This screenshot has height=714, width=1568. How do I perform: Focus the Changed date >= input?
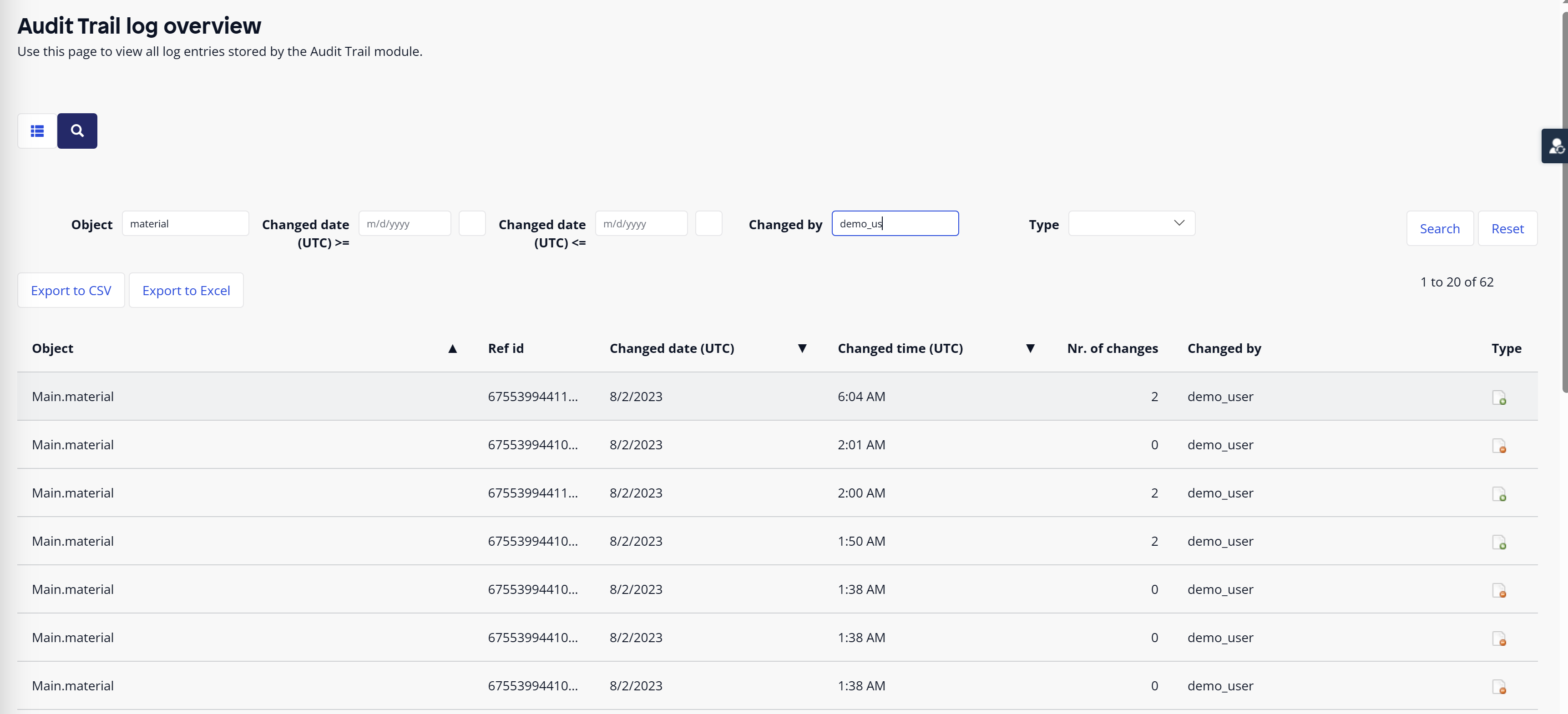pos(405,223)
